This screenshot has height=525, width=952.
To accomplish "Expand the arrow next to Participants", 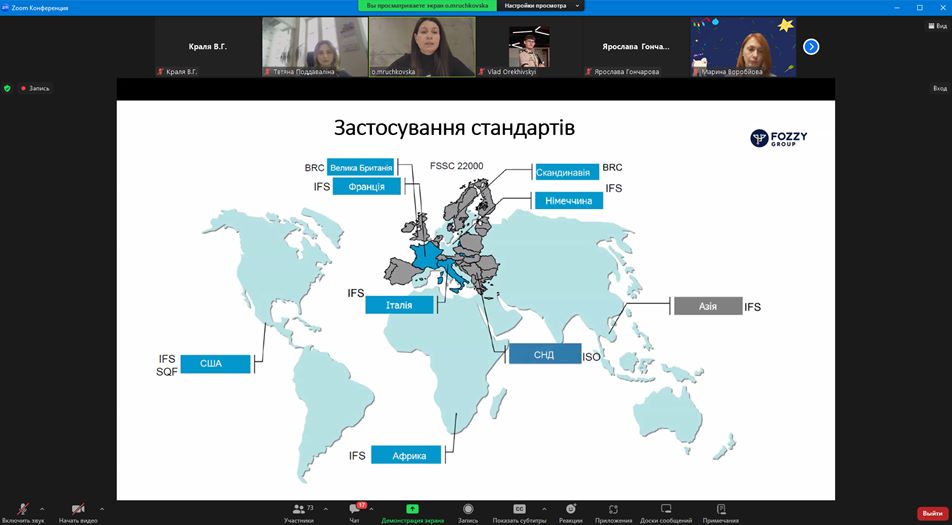I will pyautogui.click(x=325, y=509).
